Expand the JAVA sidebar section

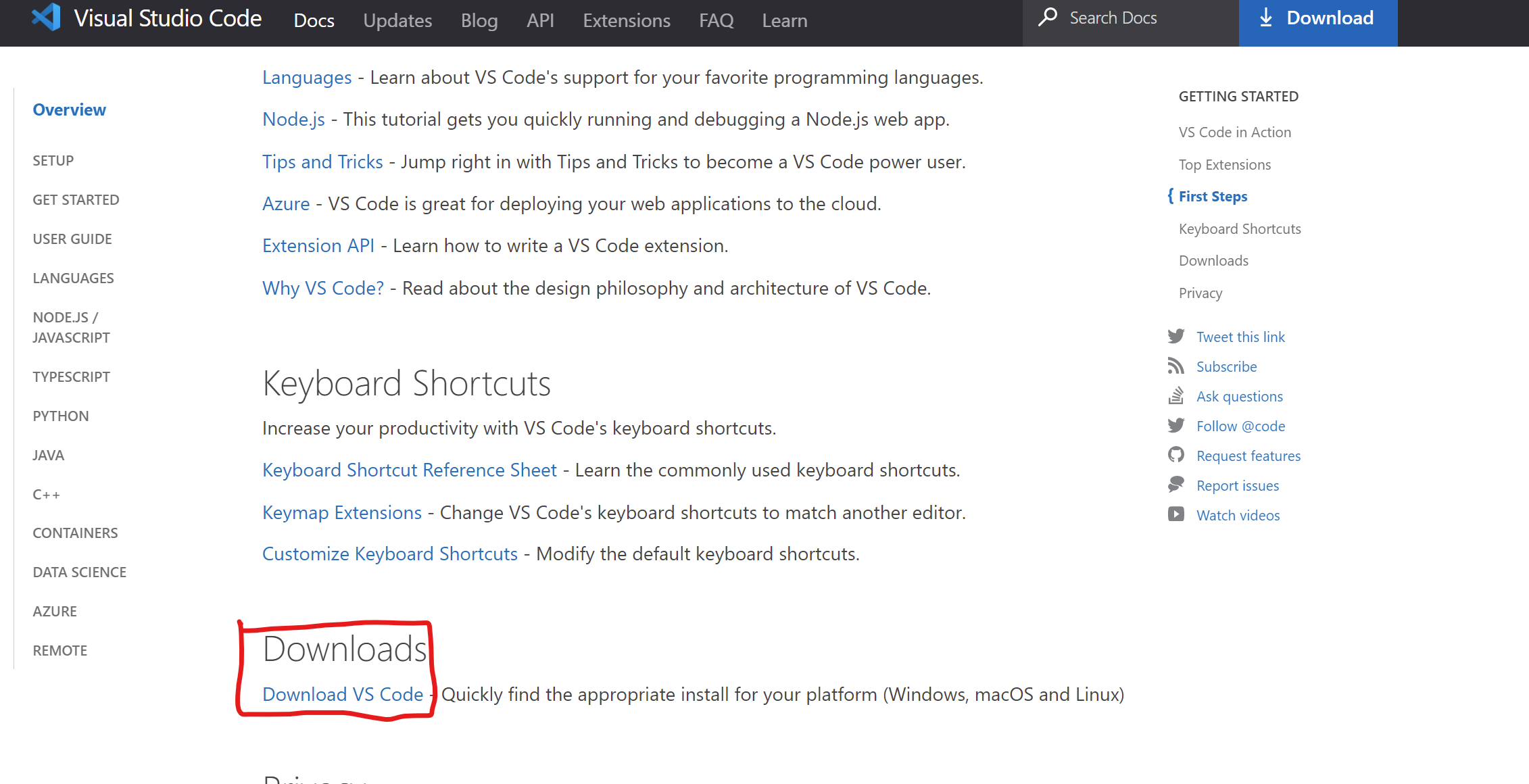(x=49, y=456)
